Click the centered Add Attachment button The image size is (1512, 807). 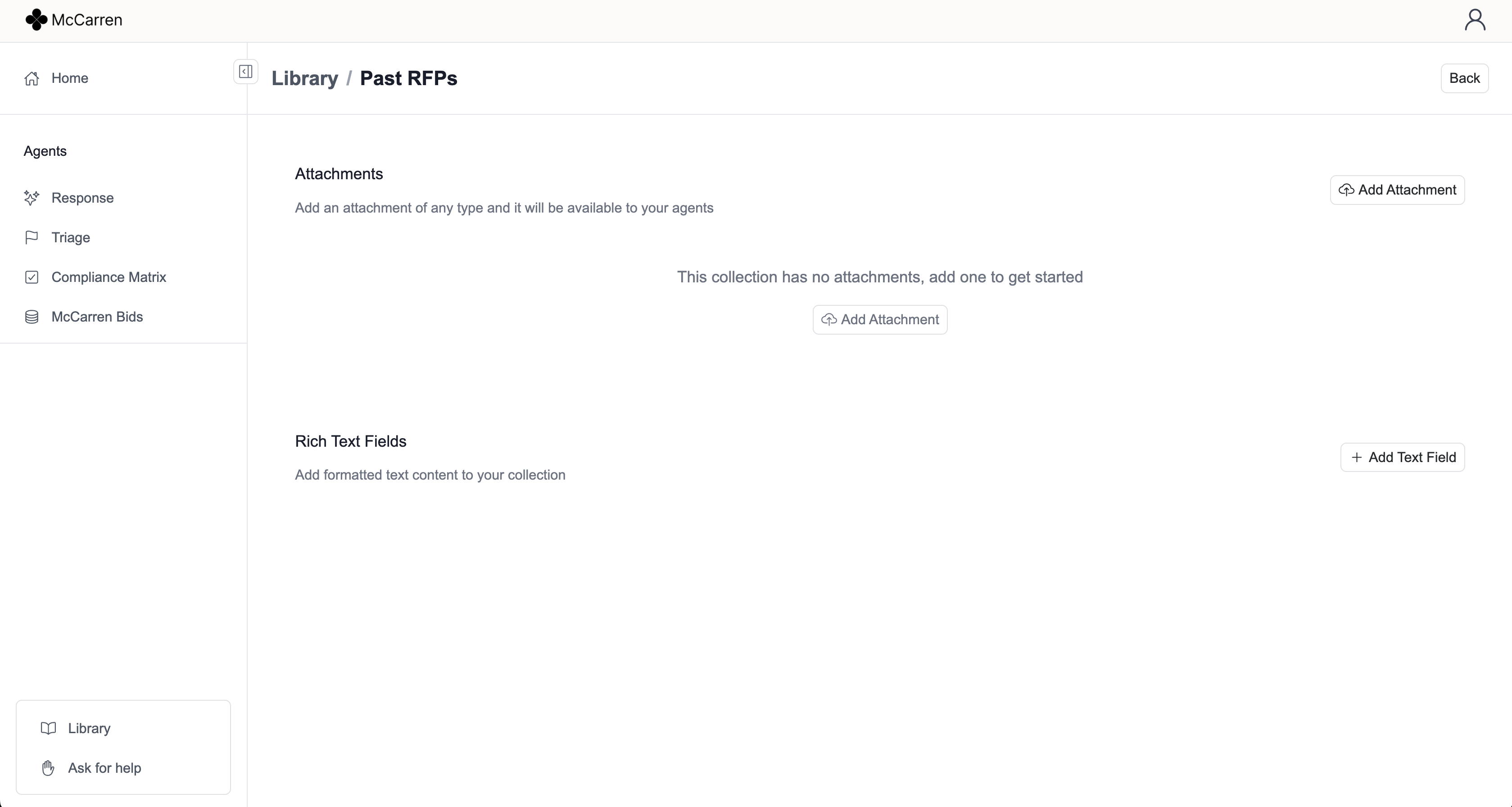coord(880,319)
